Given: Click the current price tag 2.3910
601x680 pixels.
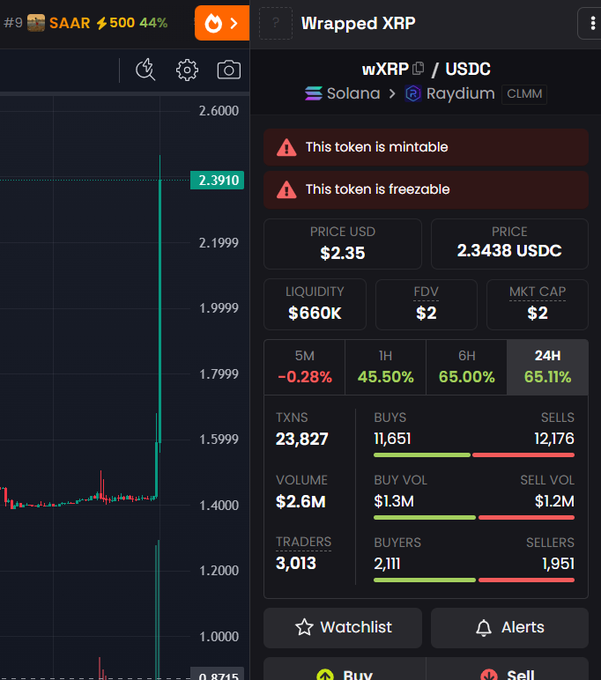Looking at the screenshot, I should (217, 180).
